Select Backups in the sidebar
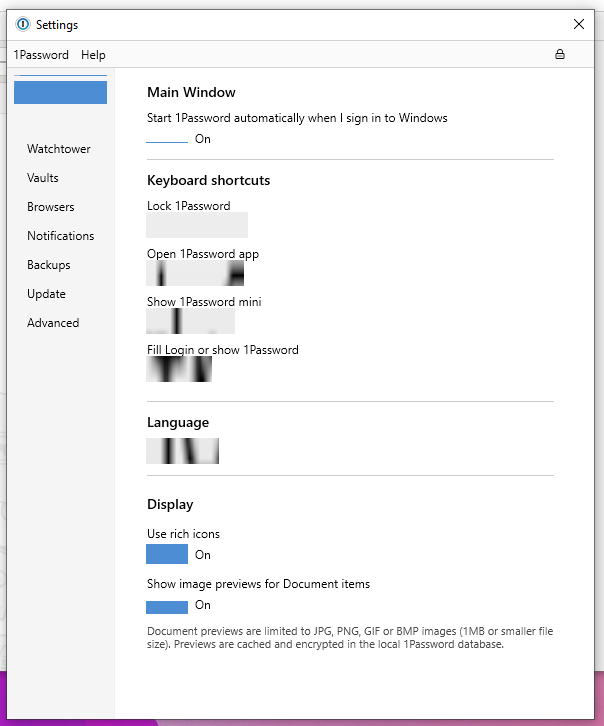This screenshot has width=604, height=726. pos(49,265)
